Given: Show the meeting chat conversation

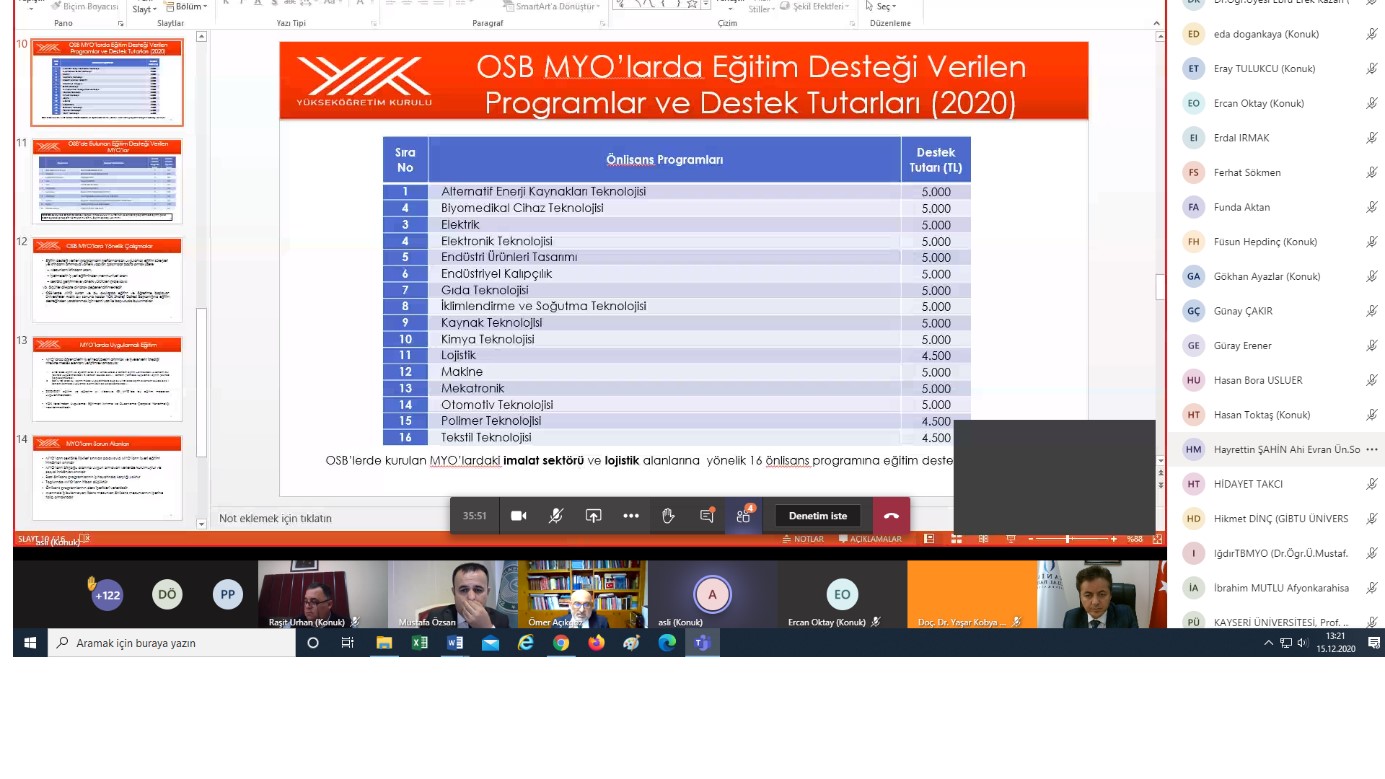Looking at the screenshot, I should pos(707,516).
